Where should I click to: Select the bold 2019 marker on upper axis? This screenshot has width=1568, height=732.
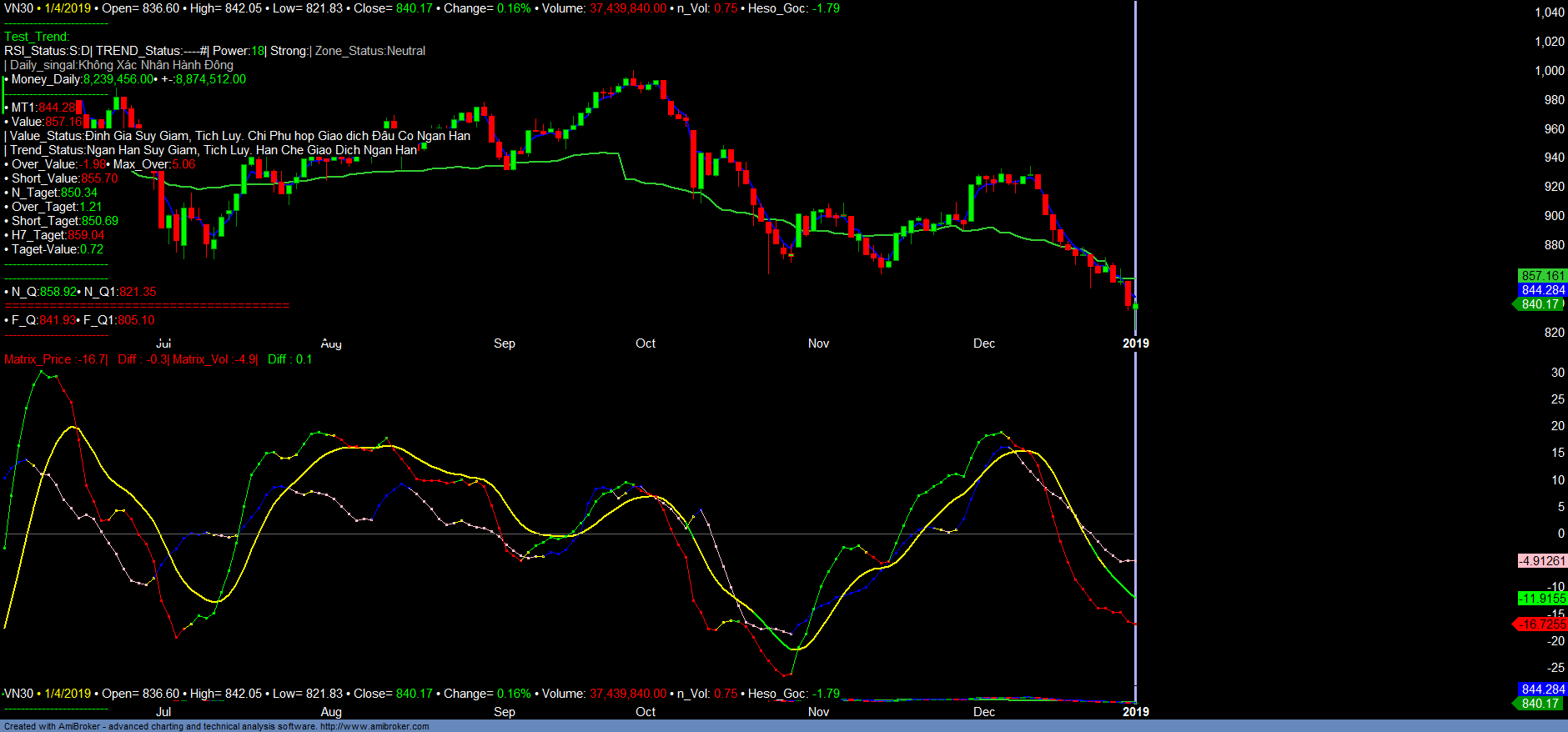[x=1135, y=343]
